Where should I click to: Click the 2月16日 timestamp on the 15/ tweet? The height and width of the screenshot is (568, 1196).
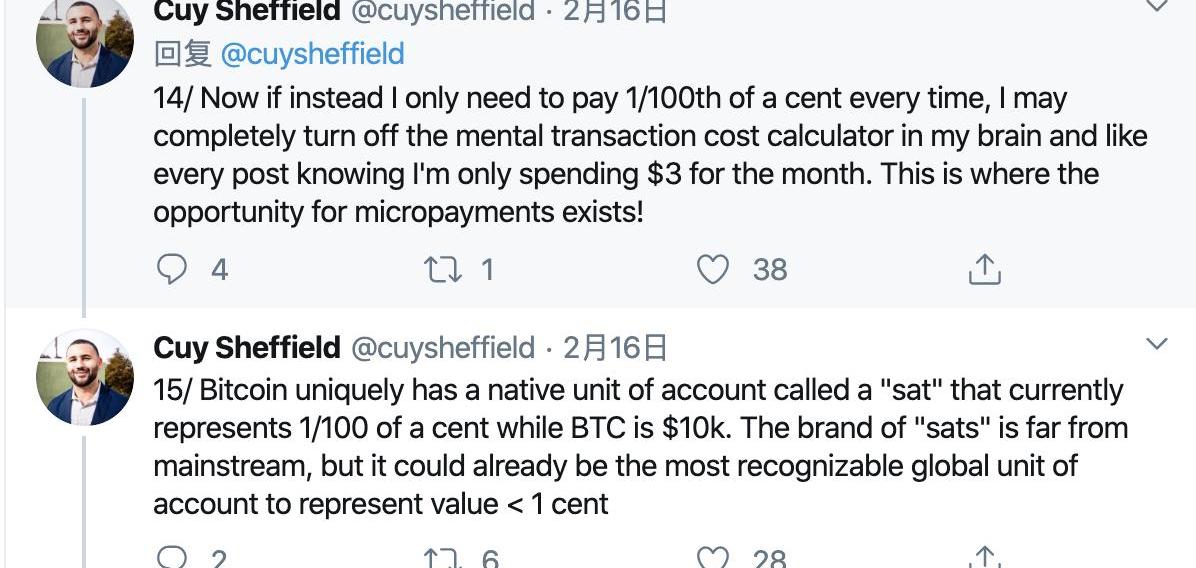[x=615, y=348]
